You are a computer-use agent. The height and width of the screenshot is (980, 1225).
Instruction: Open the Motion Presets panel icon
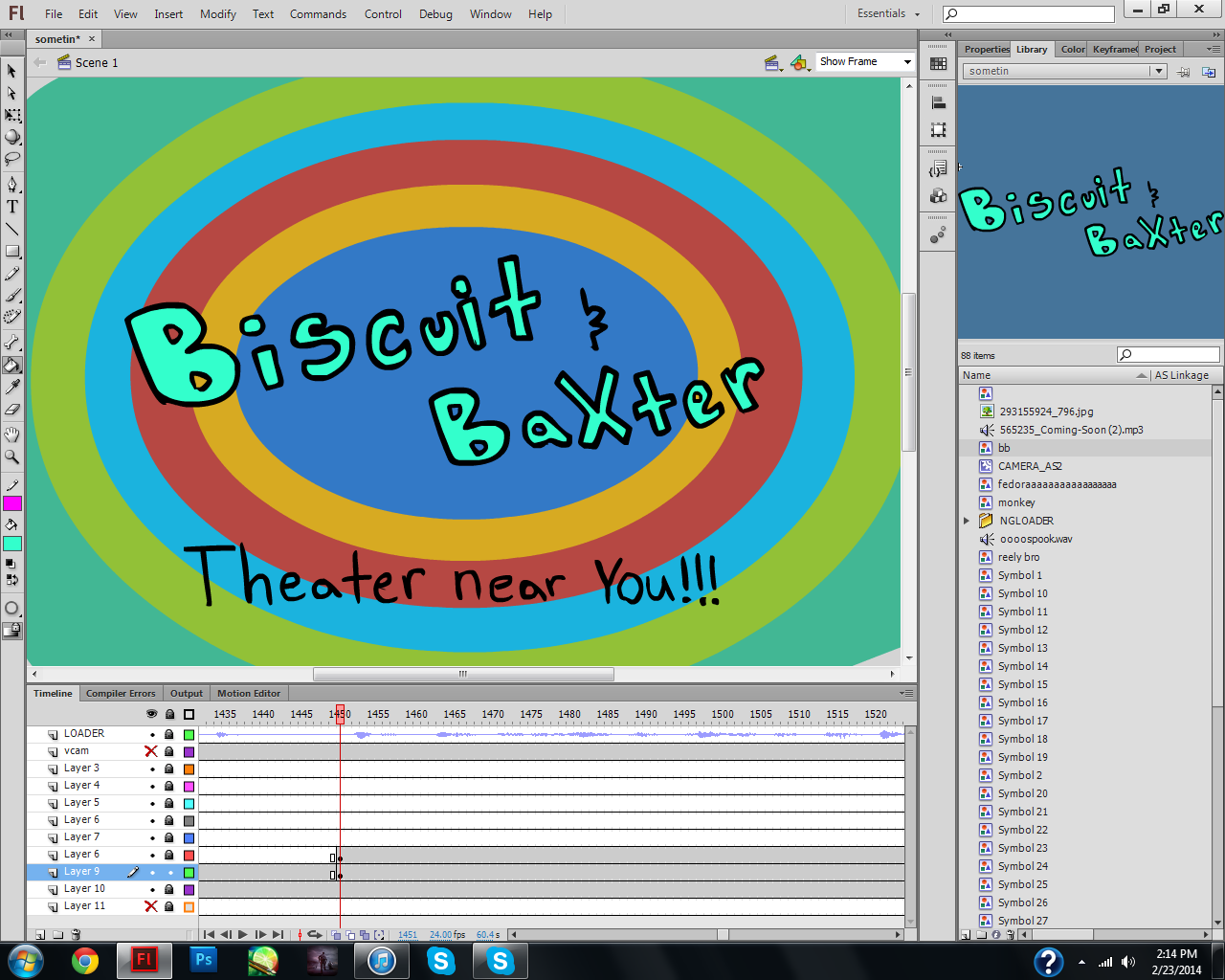tap(938, 235)
